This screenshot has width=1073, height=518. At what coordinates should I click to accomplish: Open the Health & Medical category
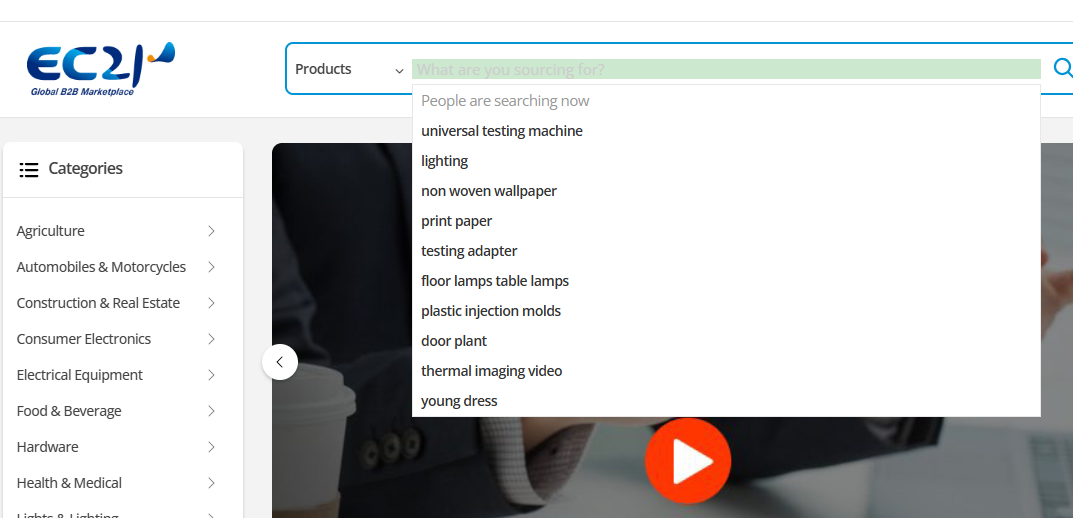[x=69, y=483]
